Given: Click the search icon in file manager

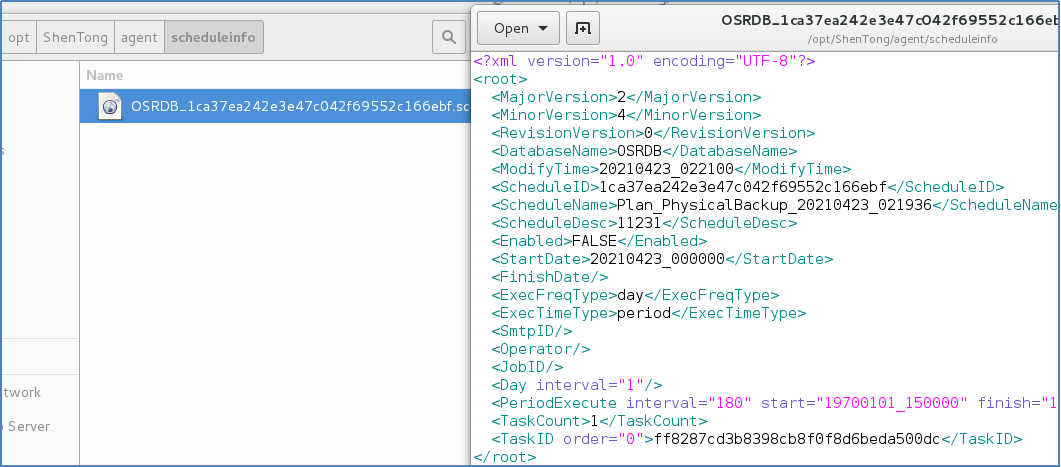Looking at the screenshot, I should coord(448,38).
